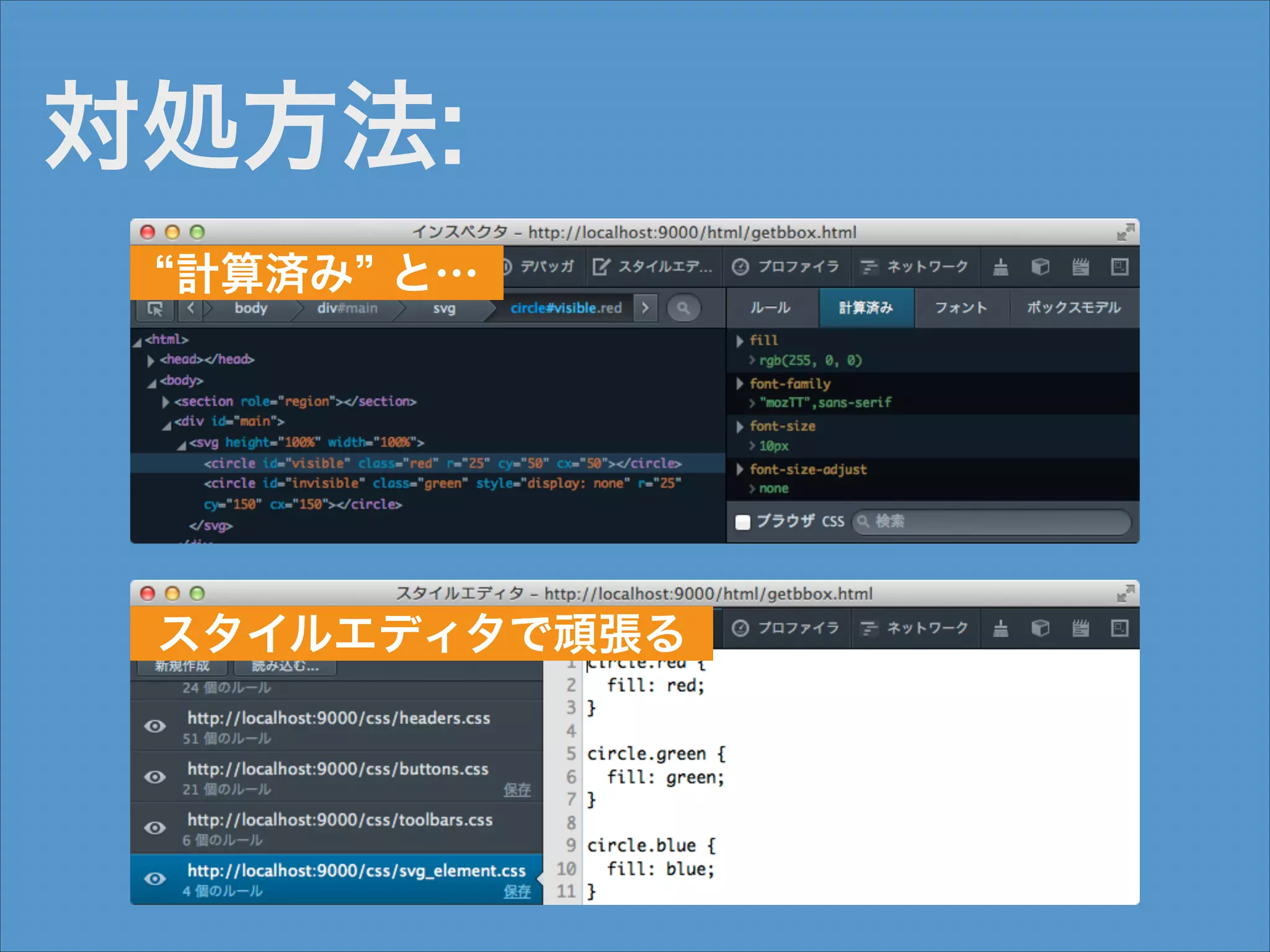Click the breadcrumb search magnifier button
The image size is (1270, 952).
[x=683, y=308]
